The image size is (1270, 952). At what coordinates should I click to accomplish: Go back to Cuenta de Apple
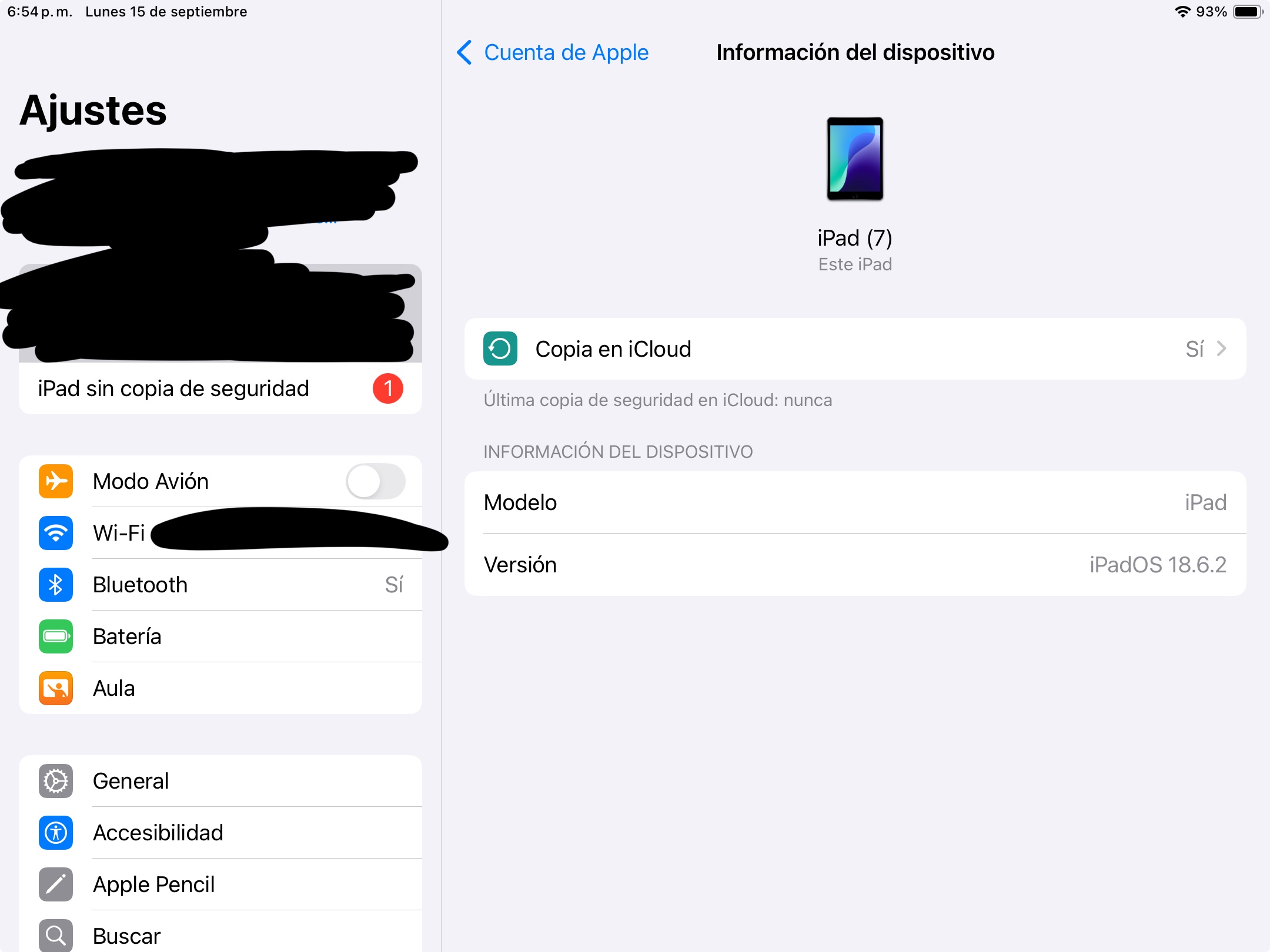coord(566,52)
